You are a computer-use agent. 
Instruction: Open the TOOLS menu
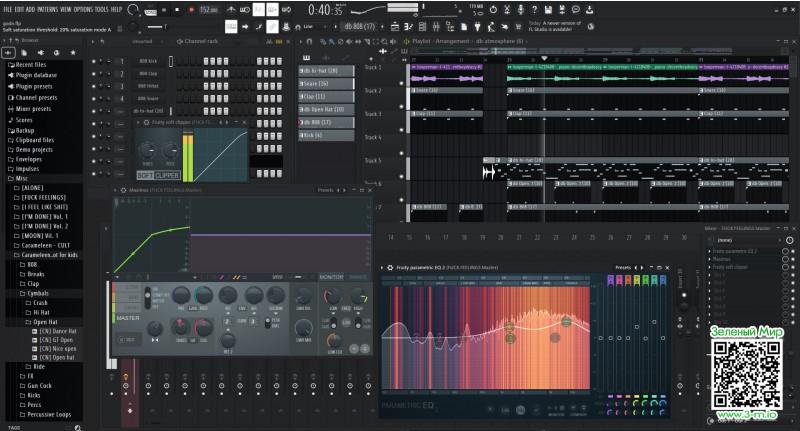[x=102, y=8]
